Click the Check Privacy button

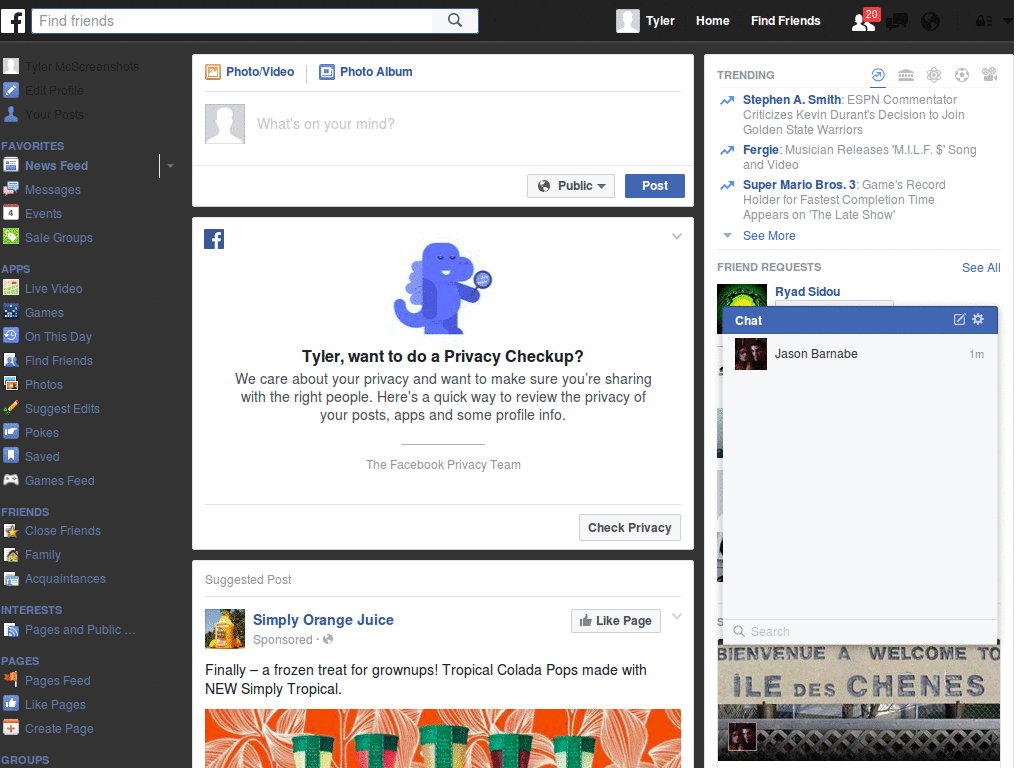pyautogui.click(x=630, y=528)
